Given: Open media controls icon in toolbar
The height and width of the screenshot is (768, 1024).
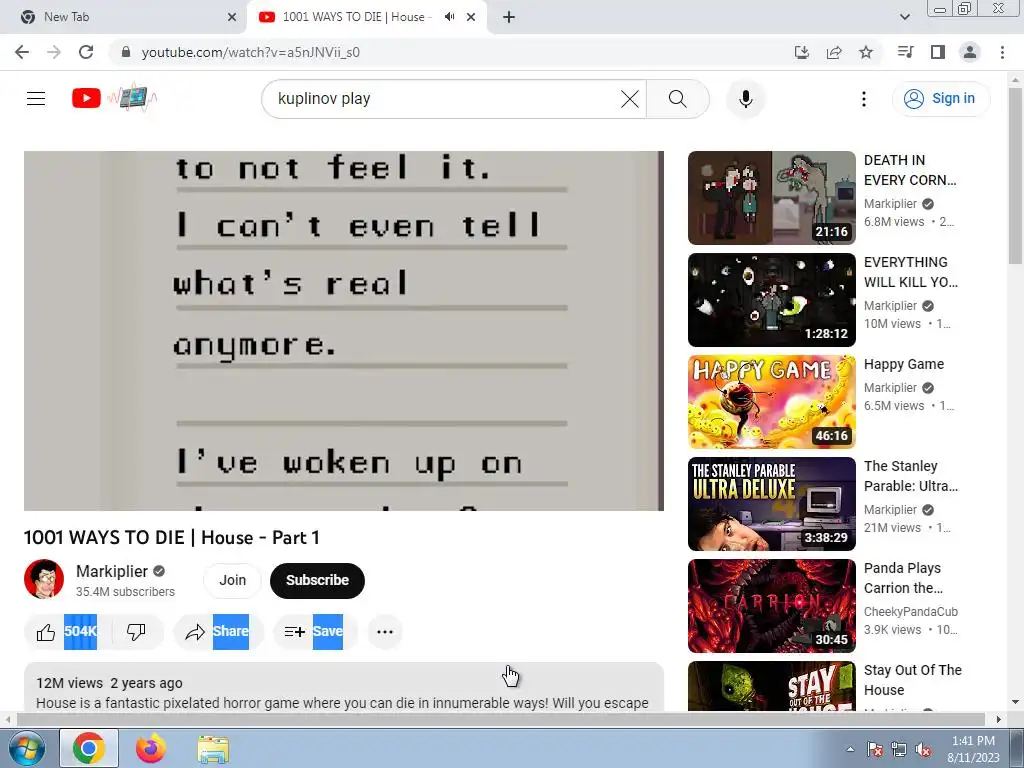Looking at the screenshot, I should [x=905, y=52].
